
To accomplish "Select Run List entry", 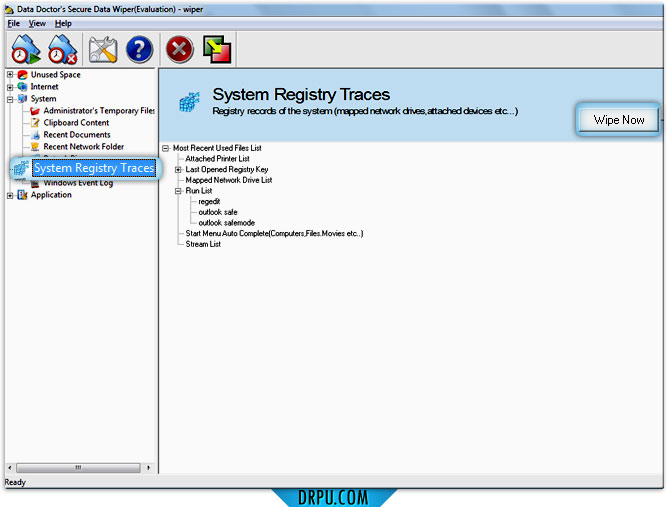I will pos(199,191).
